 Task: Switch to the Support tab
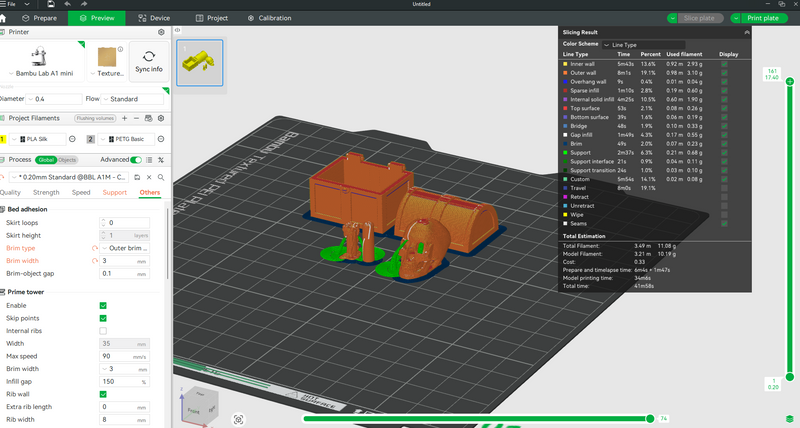[115, 193]
